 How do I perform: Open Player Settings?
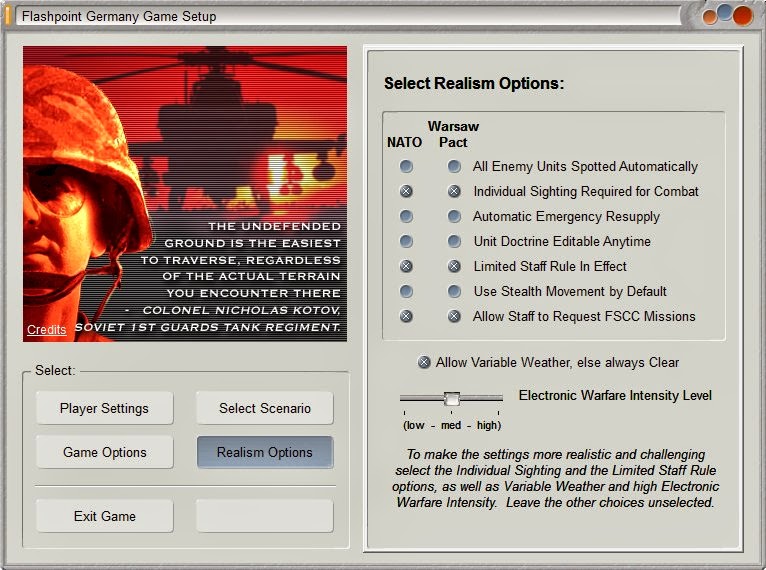coord(104,408)
